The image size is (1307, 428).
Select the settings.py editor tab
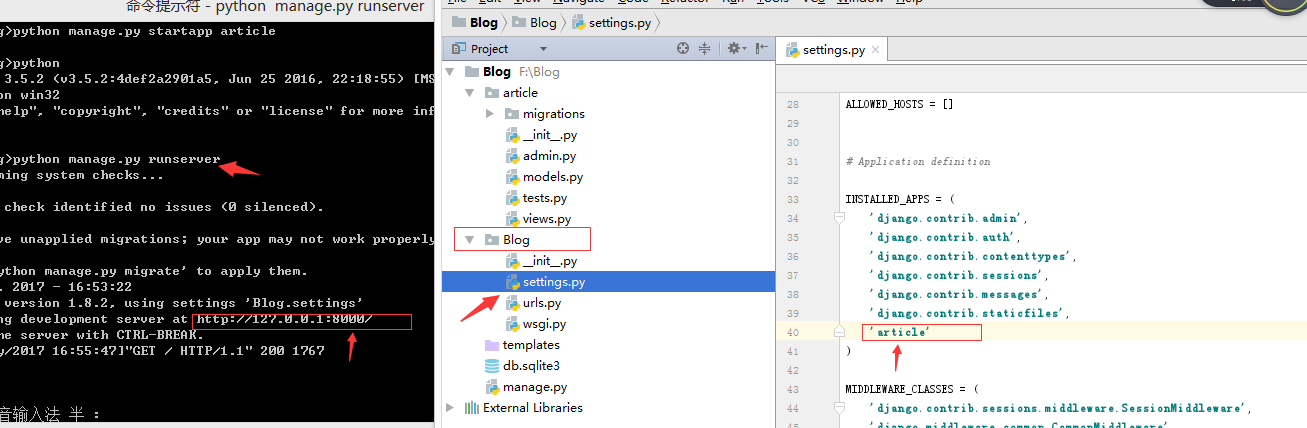click(x=832, y=50)
